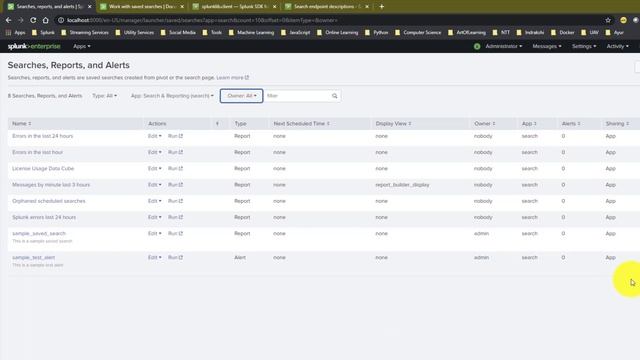Open the Administrator menu
Viewport: 640px width, 360px height.
coord(504,47)
